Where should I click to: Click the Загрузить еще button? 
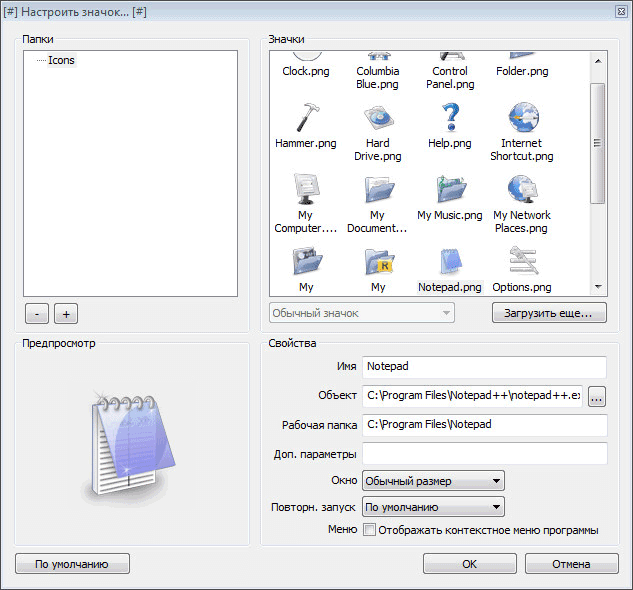coord(549,313)
